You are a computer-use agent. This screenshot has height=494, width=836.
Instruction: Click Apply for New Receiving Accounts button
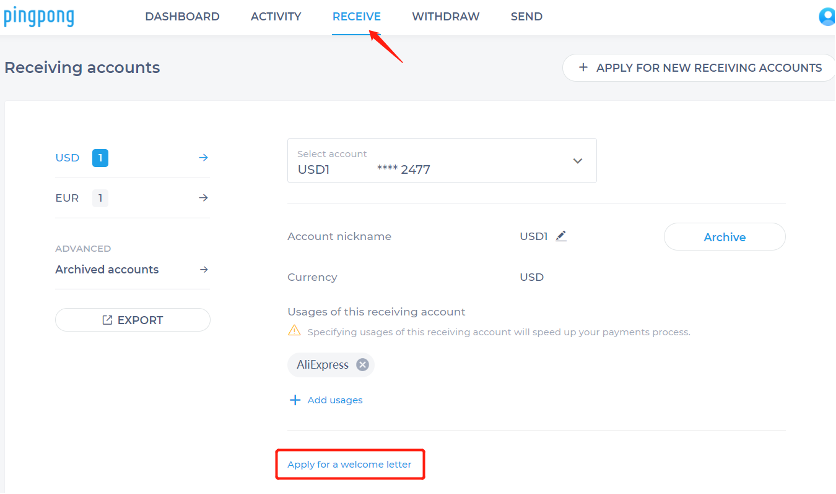pyautogui.click(x=699, y=68)
